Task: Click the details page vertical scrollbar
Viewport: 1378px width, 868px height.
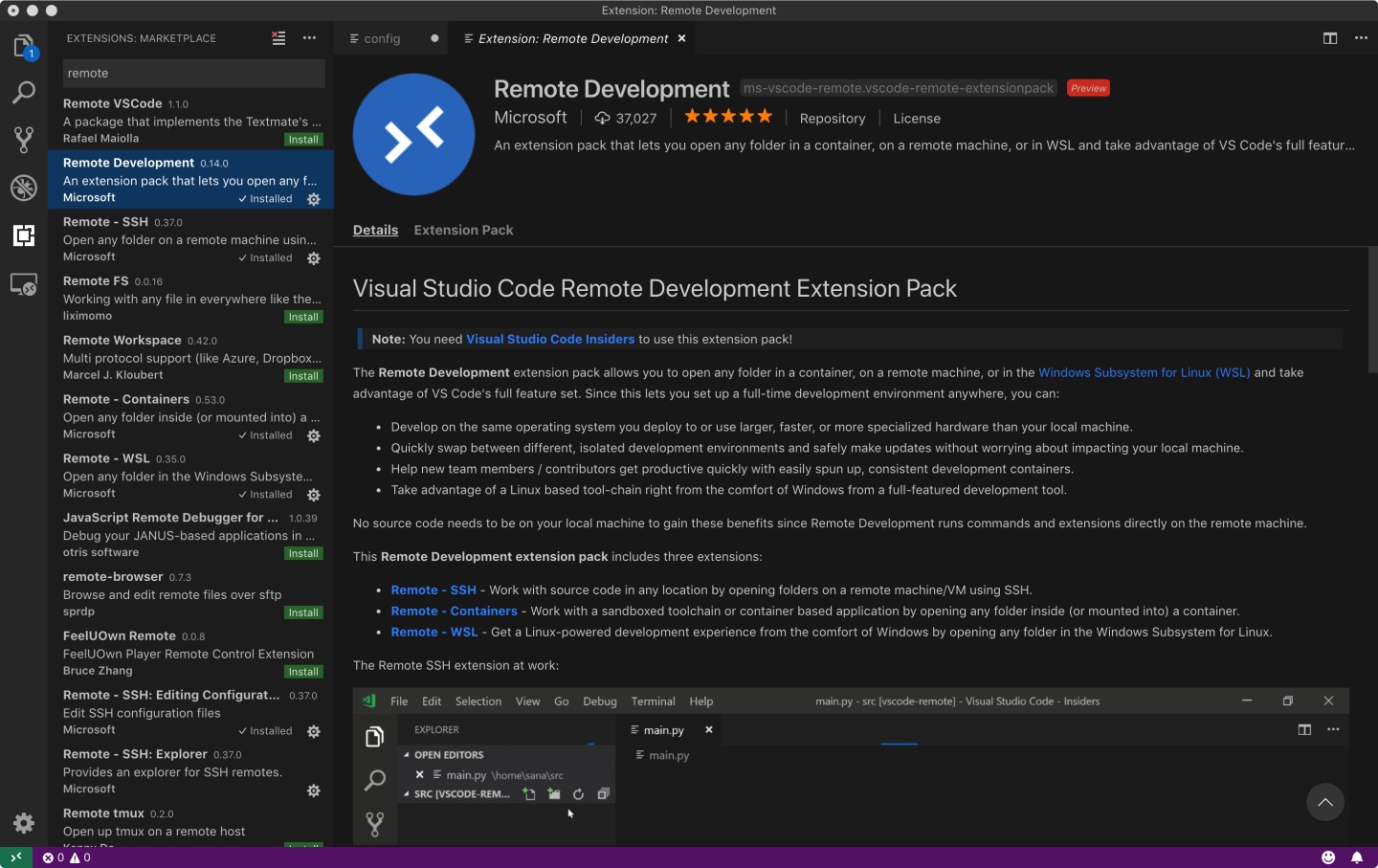Action: pyautogui.click(x=1372, y=309)
